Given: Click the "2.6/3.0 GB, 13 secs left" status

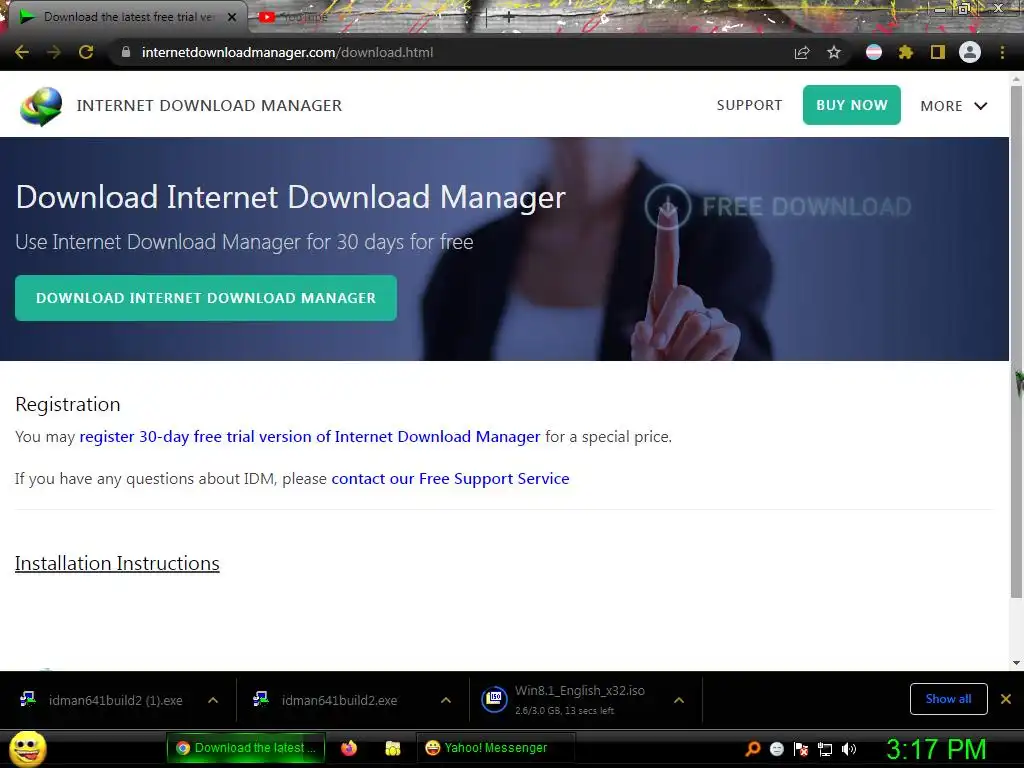Looking at the screenshot, I should pos(564,711).
